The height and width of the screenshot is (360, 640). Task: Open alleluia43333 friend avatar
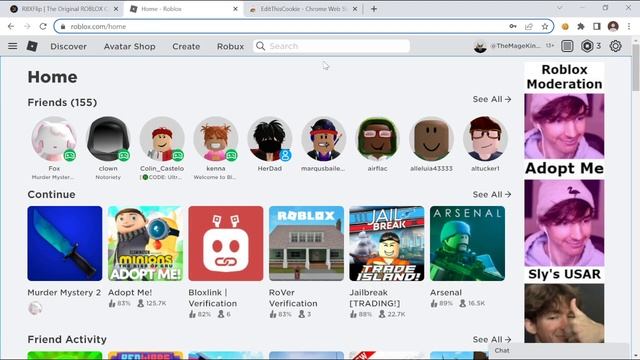click(x=431, y=139)
